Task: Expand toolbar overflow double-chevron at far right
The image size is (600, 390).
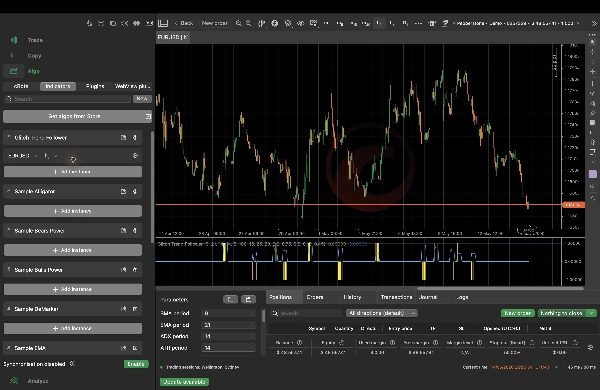Action: pyautogui.click(x=594, y=23)
